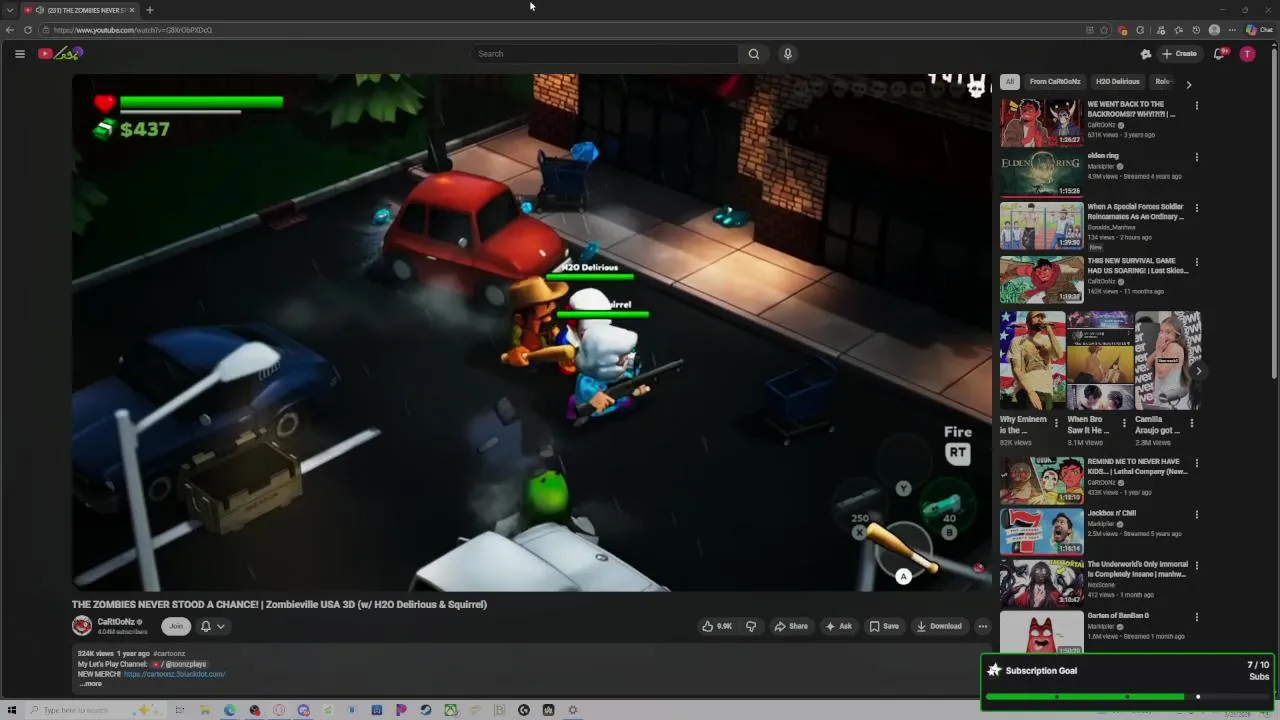Start voice search with microphone icon
Screen dimensions: 1280x720
click(x=788, y=54)
